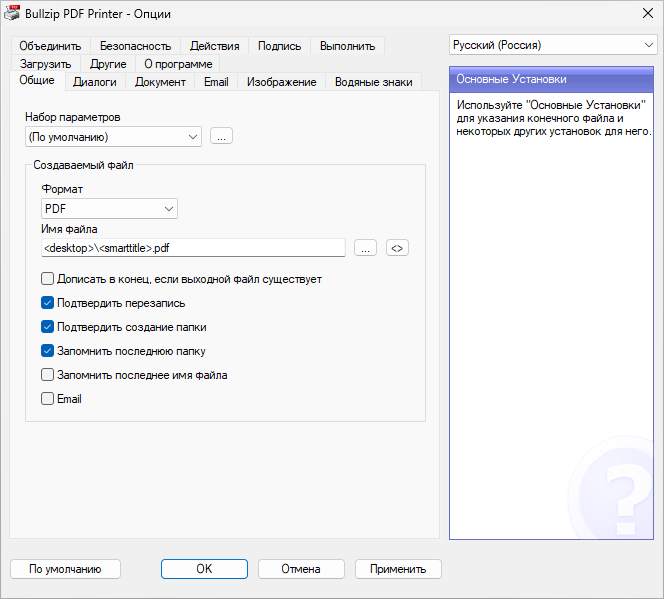Open parameter set management ... button
This screenshot has width=664, height=599.
click(221, 136)
